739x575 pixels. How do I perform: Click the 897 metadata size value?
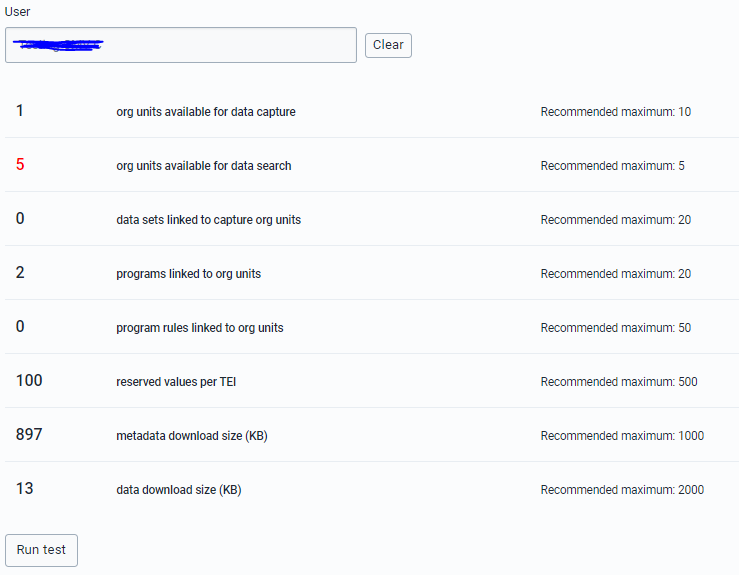pyautogui.click(x=29, y=434)
